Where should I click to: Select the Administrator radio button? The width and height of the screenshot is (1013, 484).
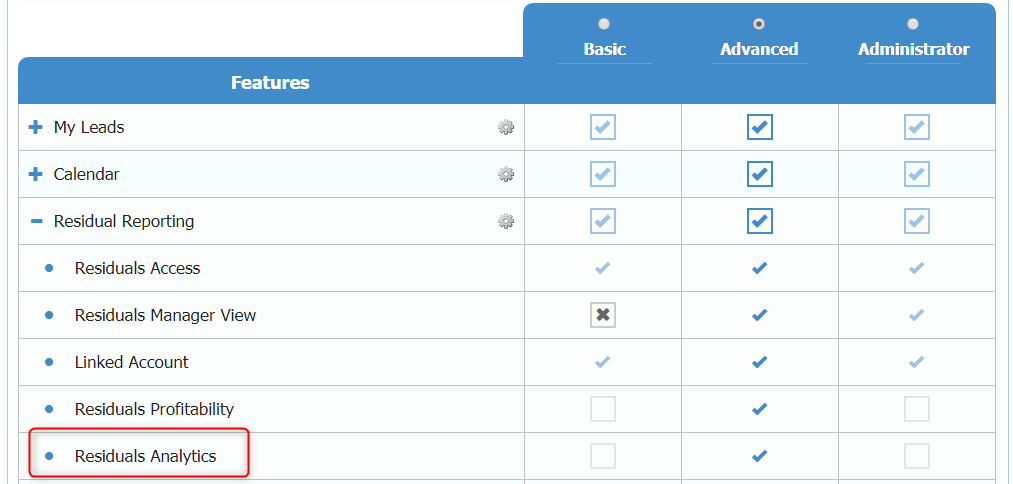click(913, 24)
